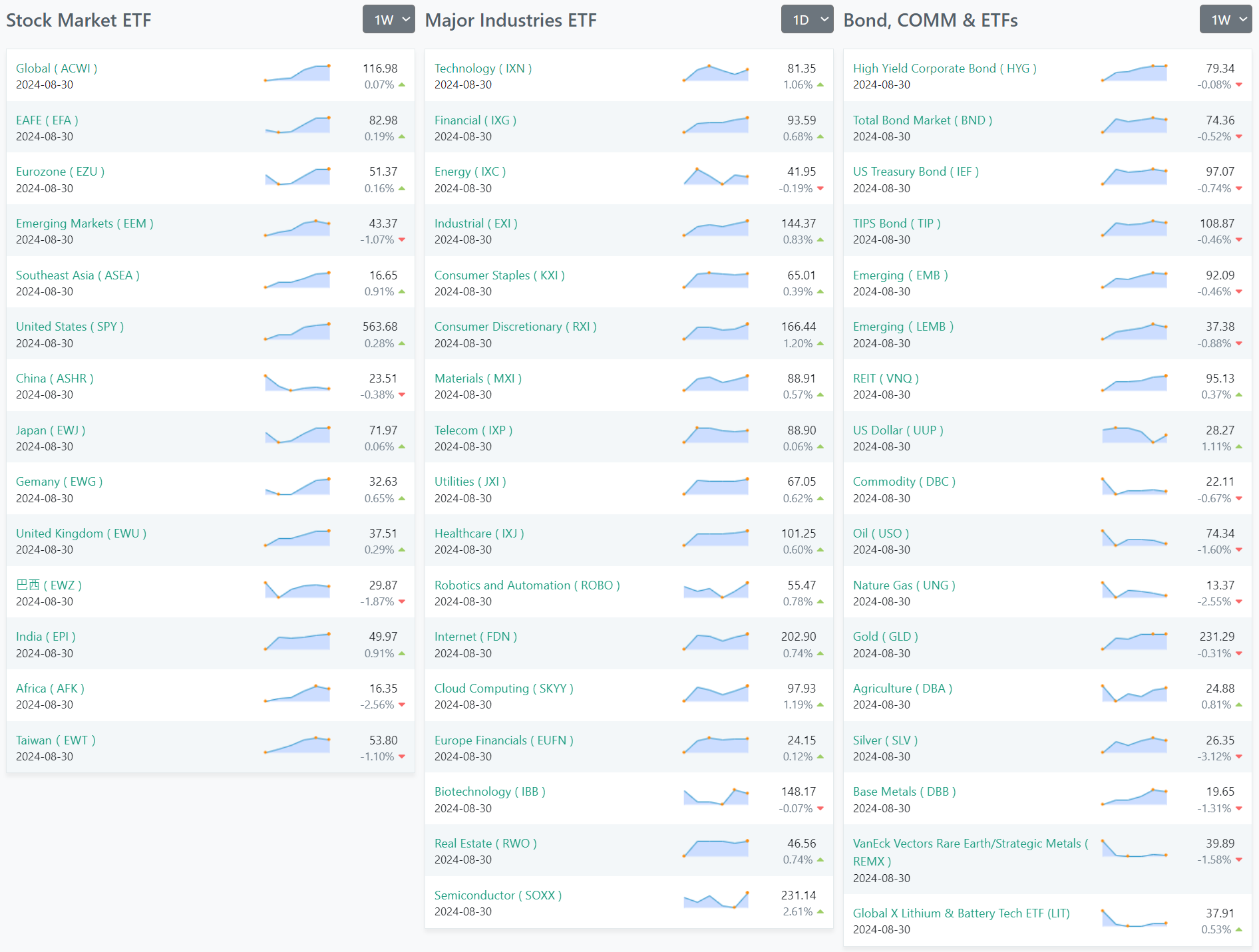The width and height of the screenshot is (1259, 952).
Task: Click the Biotechnology ( IBB ) sparkline chart
Action: tap(716, 796)
